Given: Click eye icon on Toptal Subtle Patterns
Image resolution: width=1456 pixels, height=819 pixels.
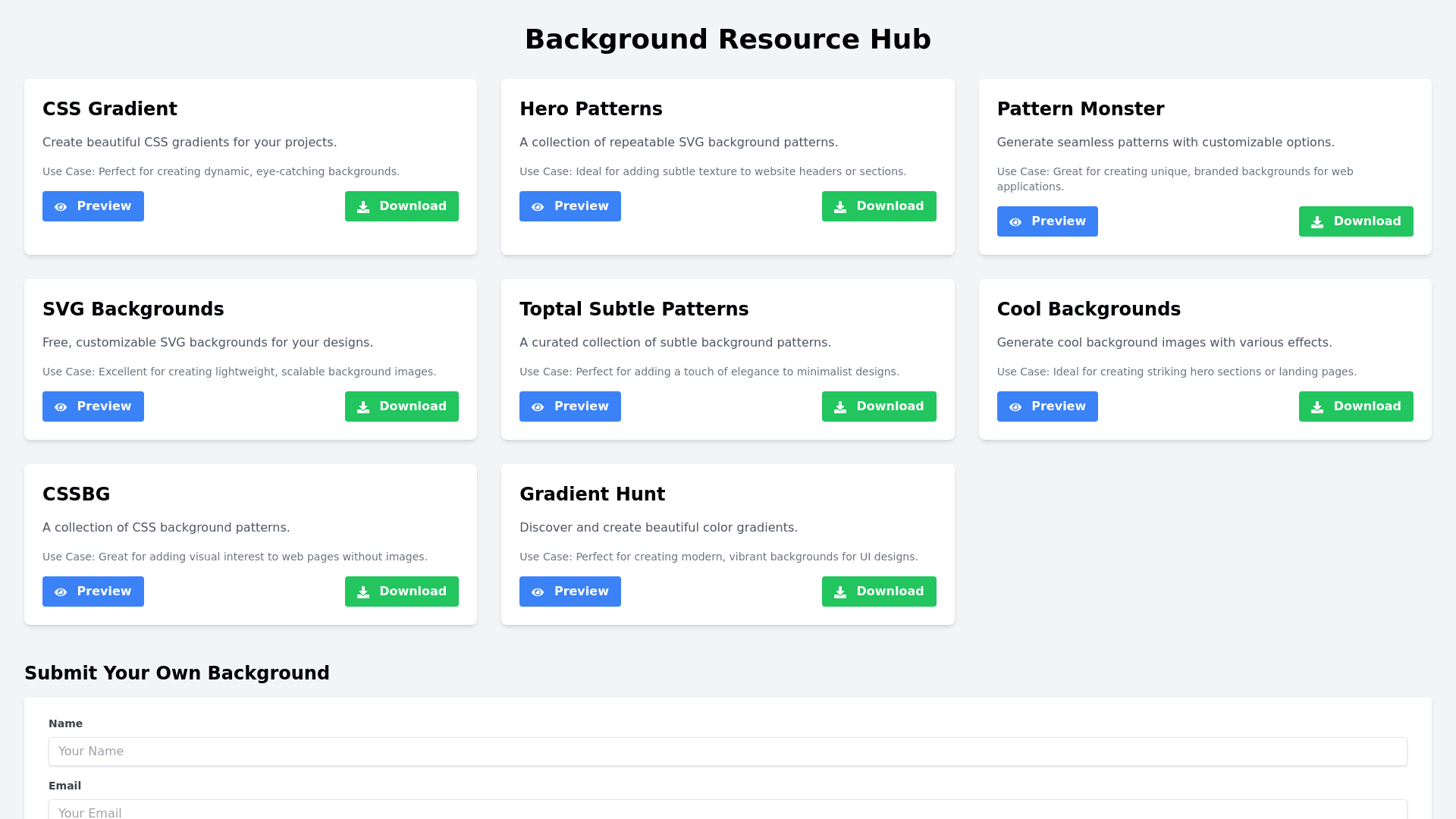Looking at the screenshot, I should [x=538, y=407].
